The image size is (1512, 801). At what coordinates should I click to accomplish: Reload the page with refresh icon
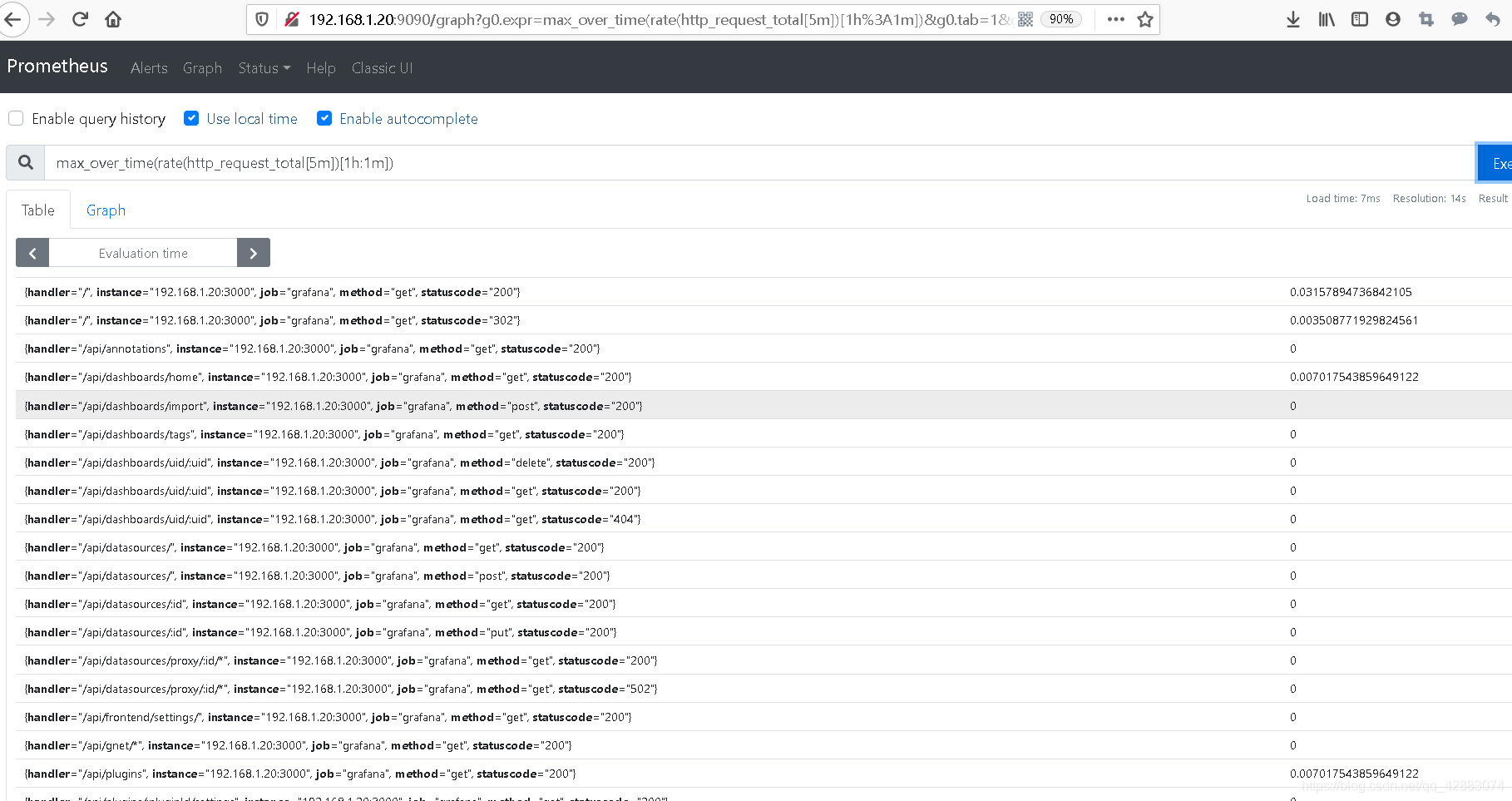click(80, 19)
